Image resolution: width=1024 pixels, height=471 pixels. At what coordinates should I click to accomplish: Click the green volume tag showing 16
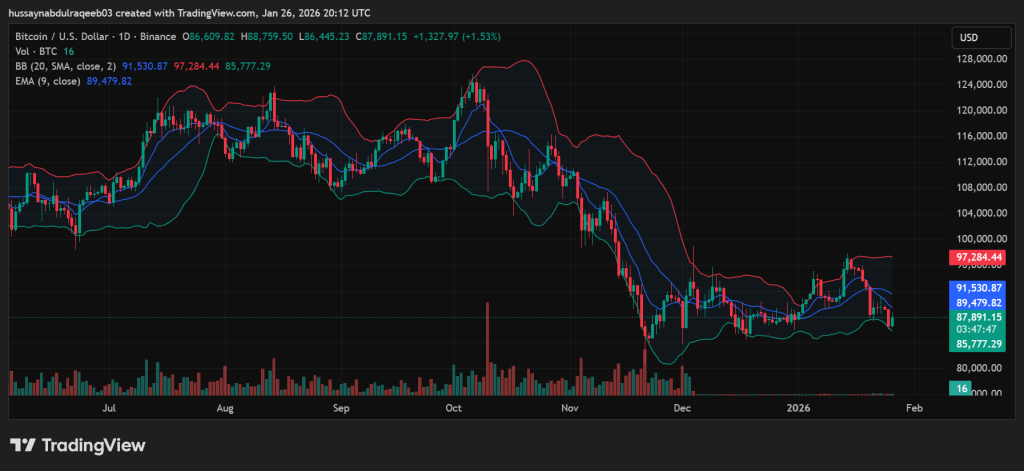point(961,387)
